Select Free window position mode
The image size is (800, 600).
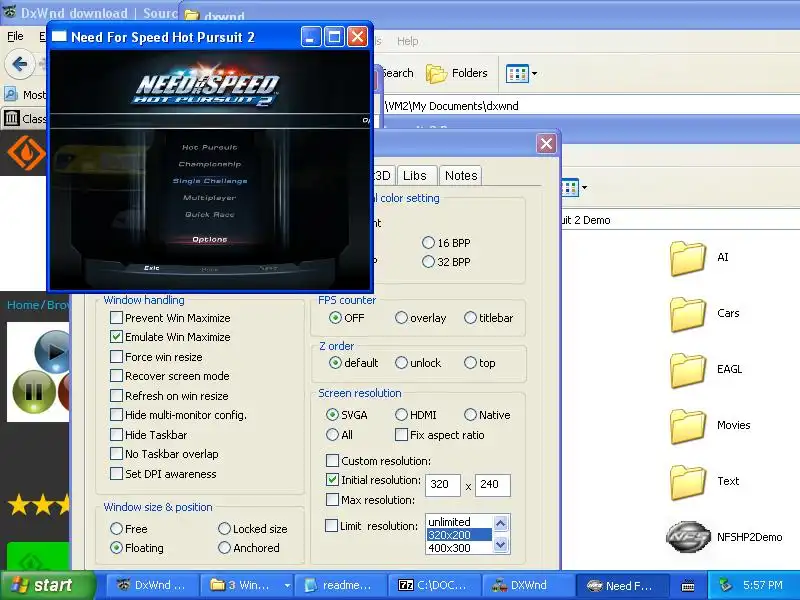click(116, 529)
